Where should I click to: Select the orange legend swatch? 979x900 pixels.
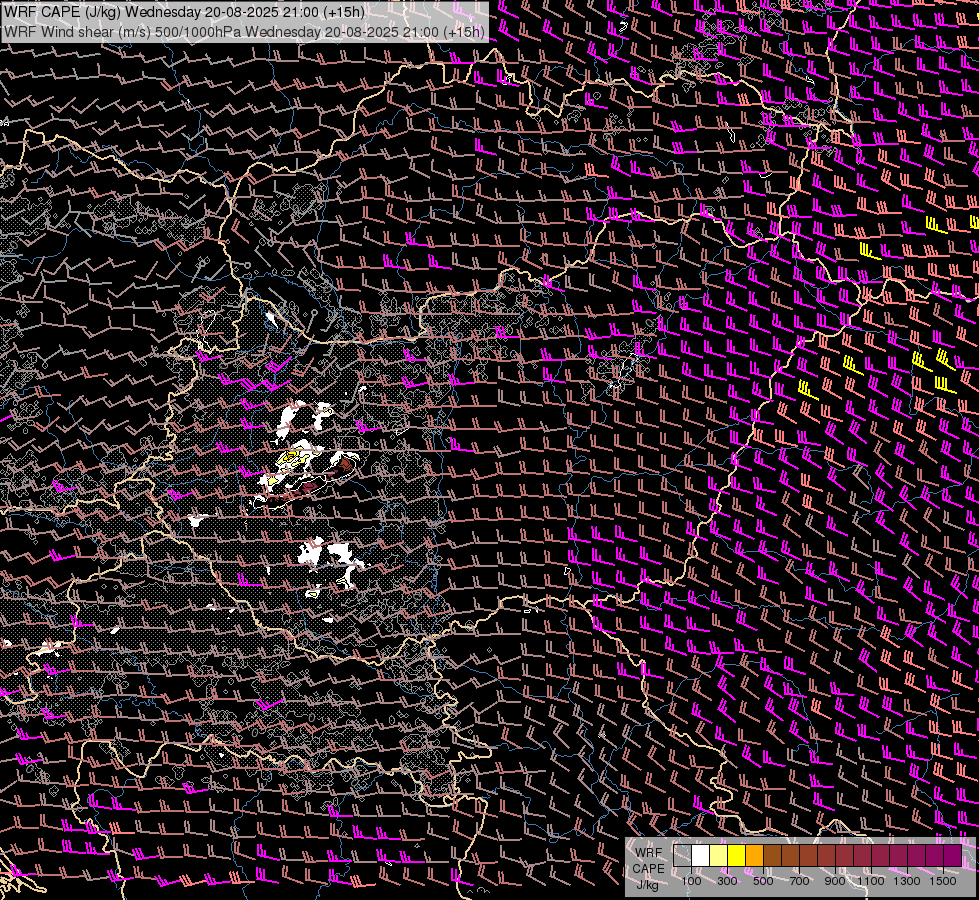754,856
